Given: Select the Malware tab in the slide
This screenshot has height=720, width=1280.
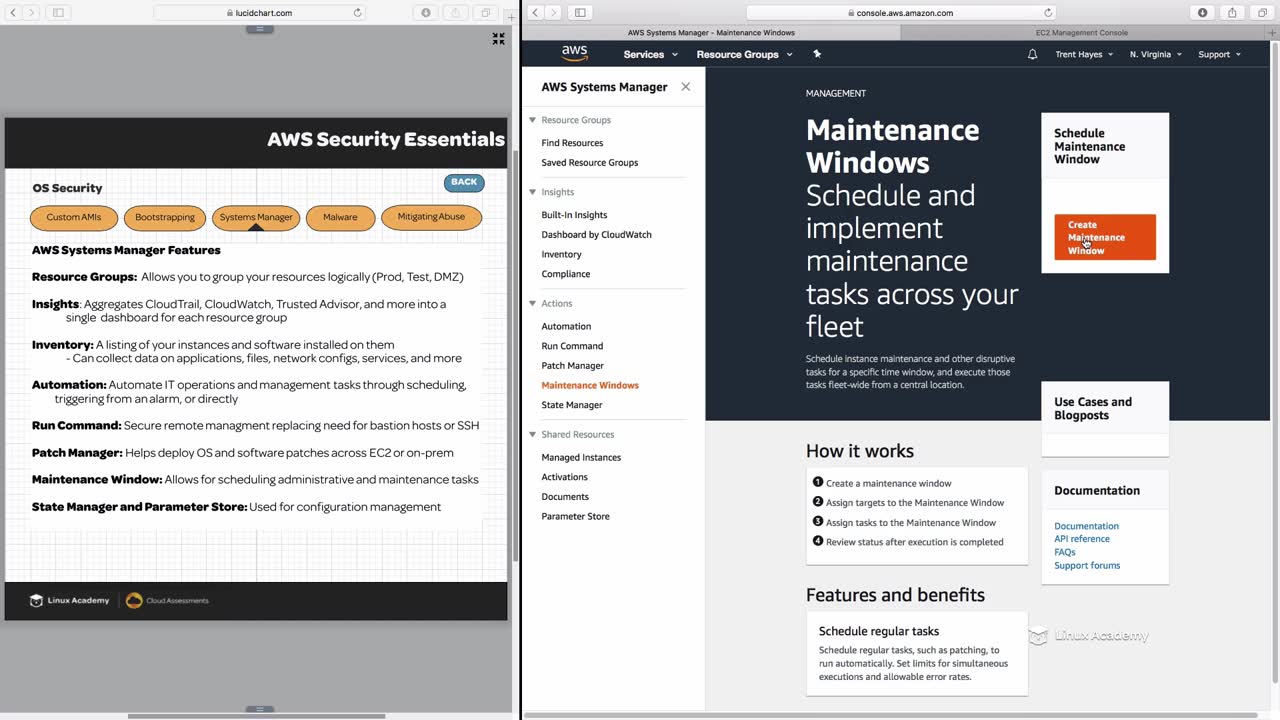Looking at the screenshot, I should 340,217.
